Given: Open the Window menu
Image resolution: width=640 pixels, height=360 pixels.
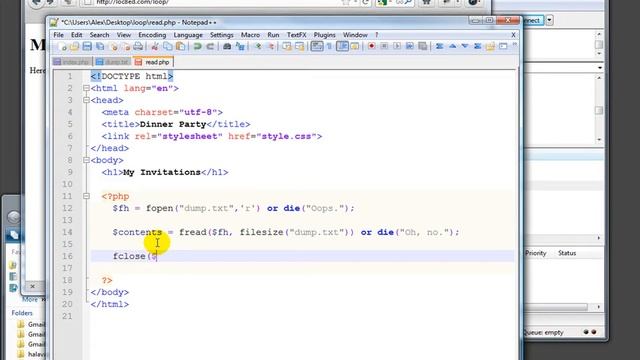Looking at the screenshot, I should point(355,35).
